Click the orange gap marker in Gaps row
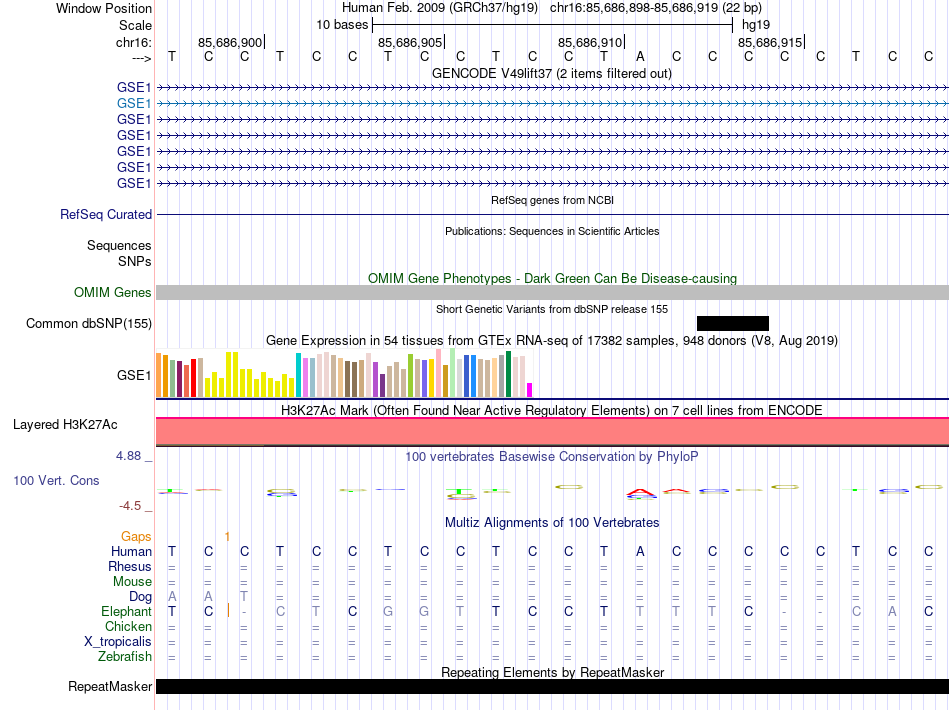This screenshot has width=950, height=710. [x=228, y=537]
